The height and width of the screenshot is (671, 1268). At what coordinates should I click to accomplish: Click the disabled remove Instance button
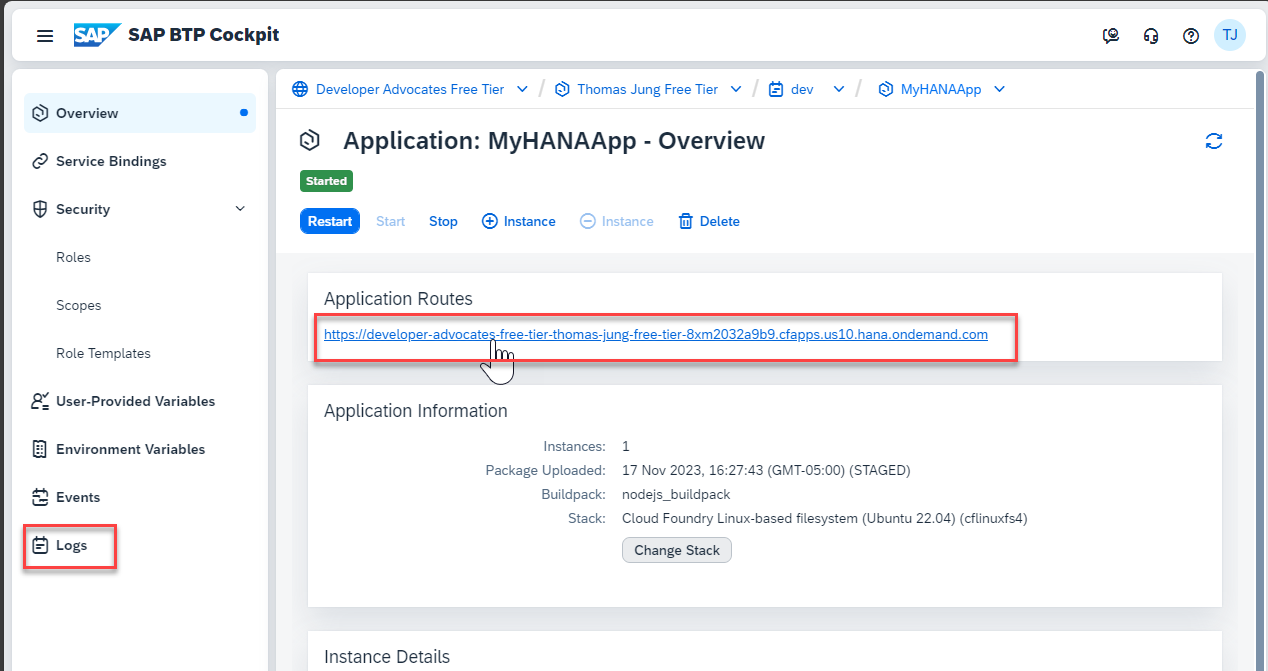617,221
